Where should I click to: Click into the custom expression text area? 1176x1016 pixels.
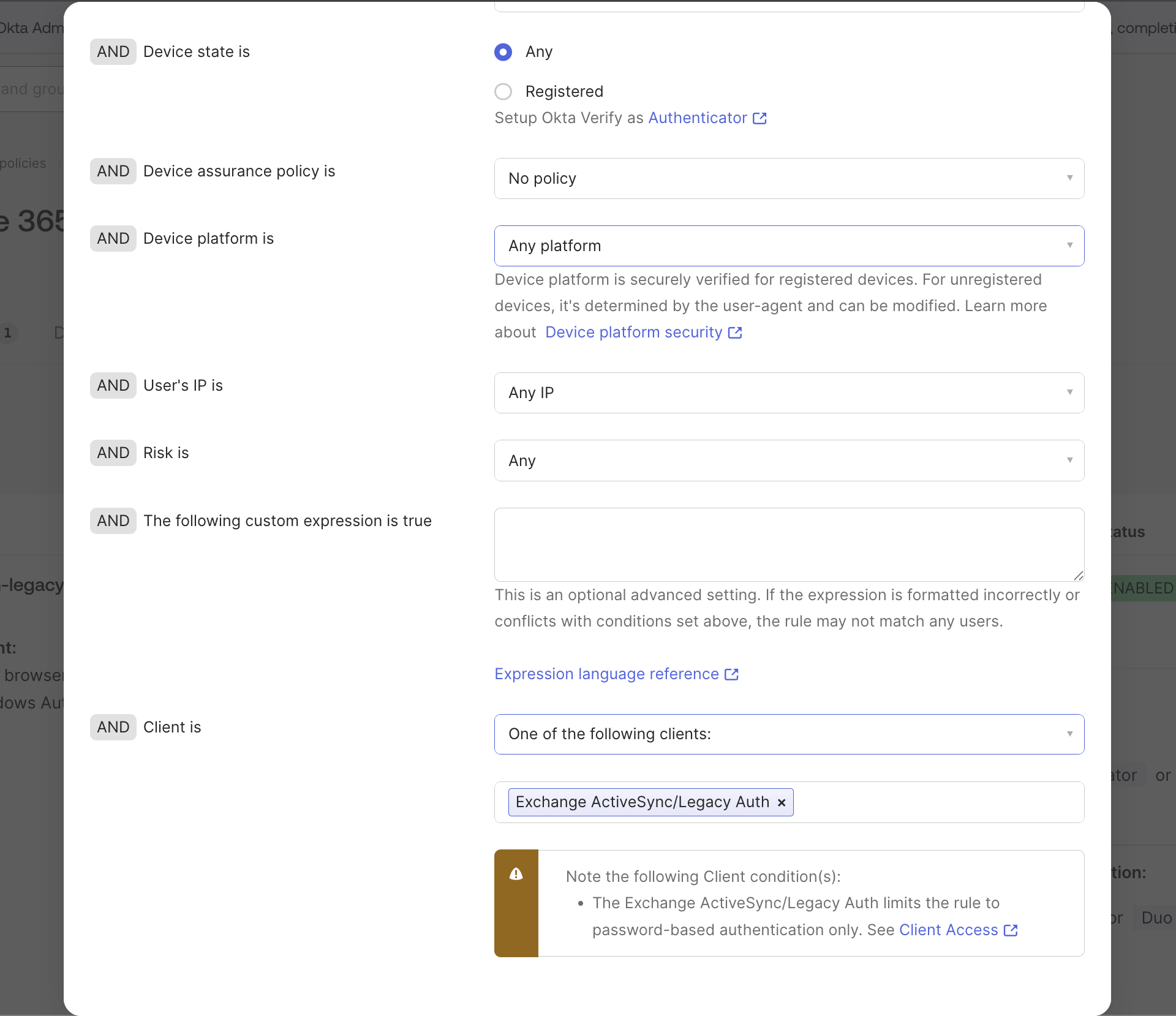tap(789, 544)
